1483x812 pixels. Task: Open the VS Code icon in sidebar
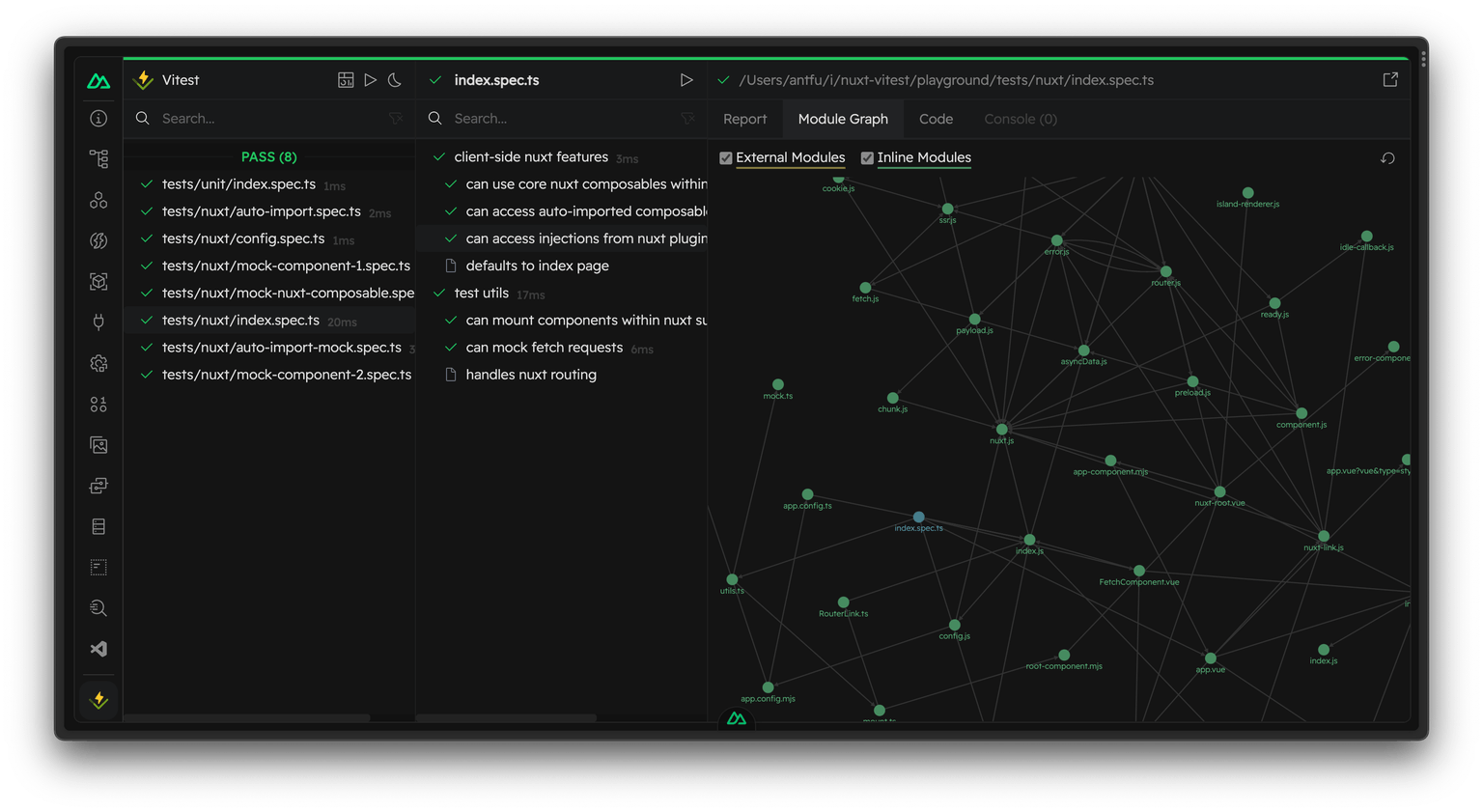pyautogui.click(x=98, y=649)
